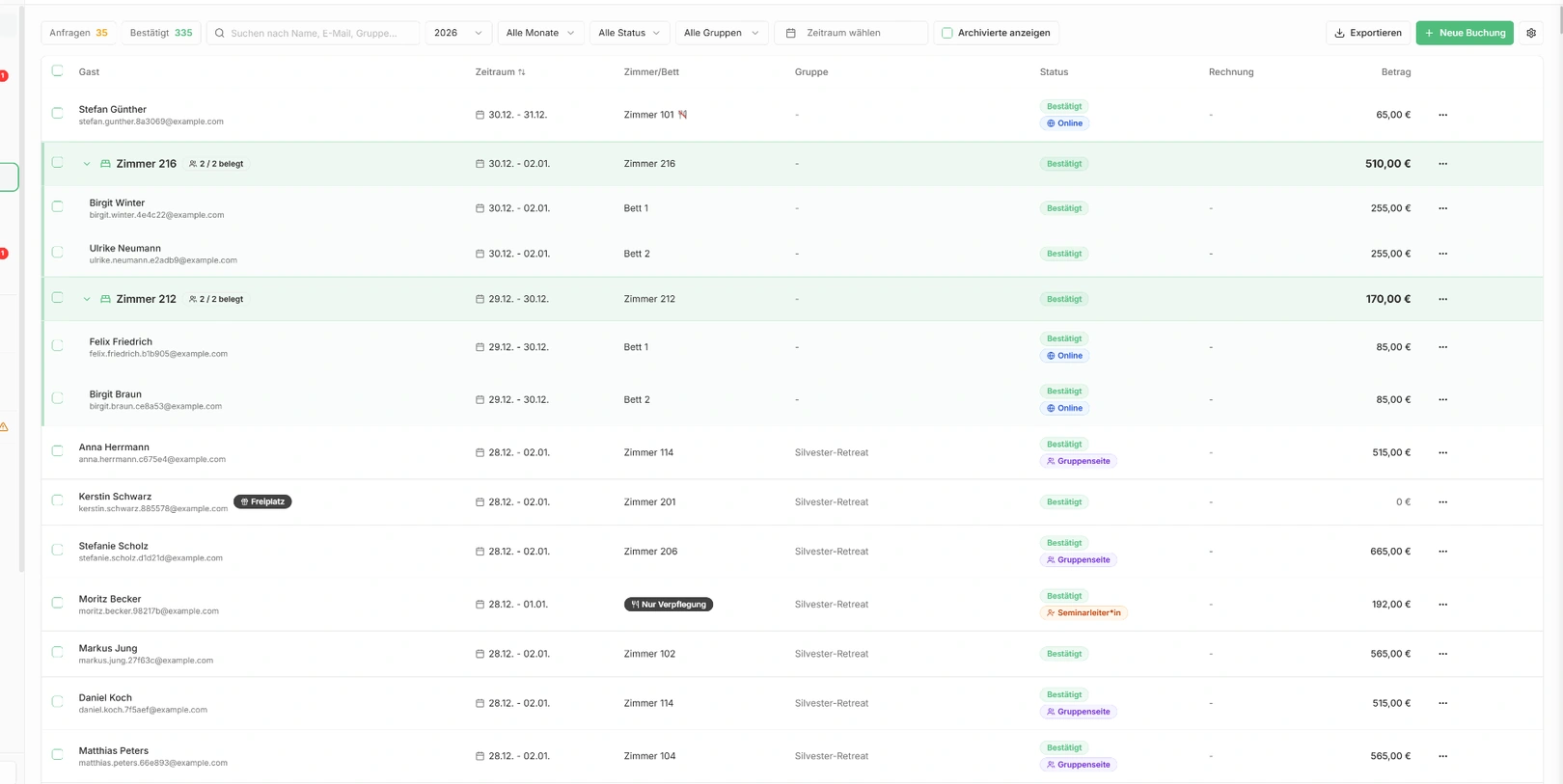The image size is (1563, 784).
Task: Toggle the select-all checkbox in table header
Action: tap(58, 71)
